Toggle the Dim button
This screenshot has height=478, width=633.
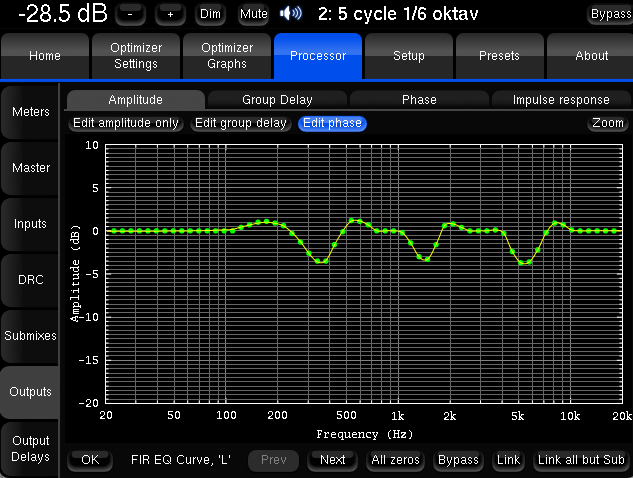[x=210, y=14]
